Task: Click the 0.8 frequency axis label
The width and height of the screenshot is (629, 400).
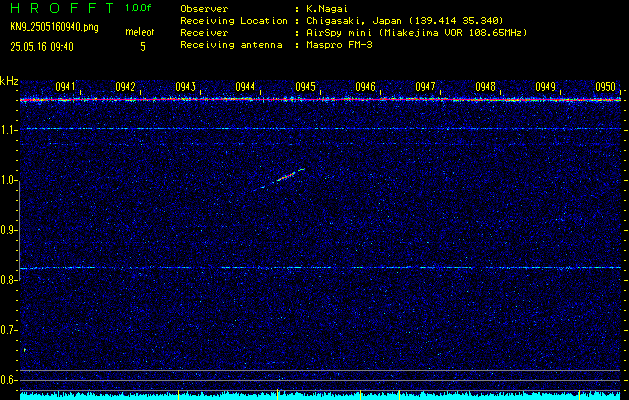Action: coord(8,280)
